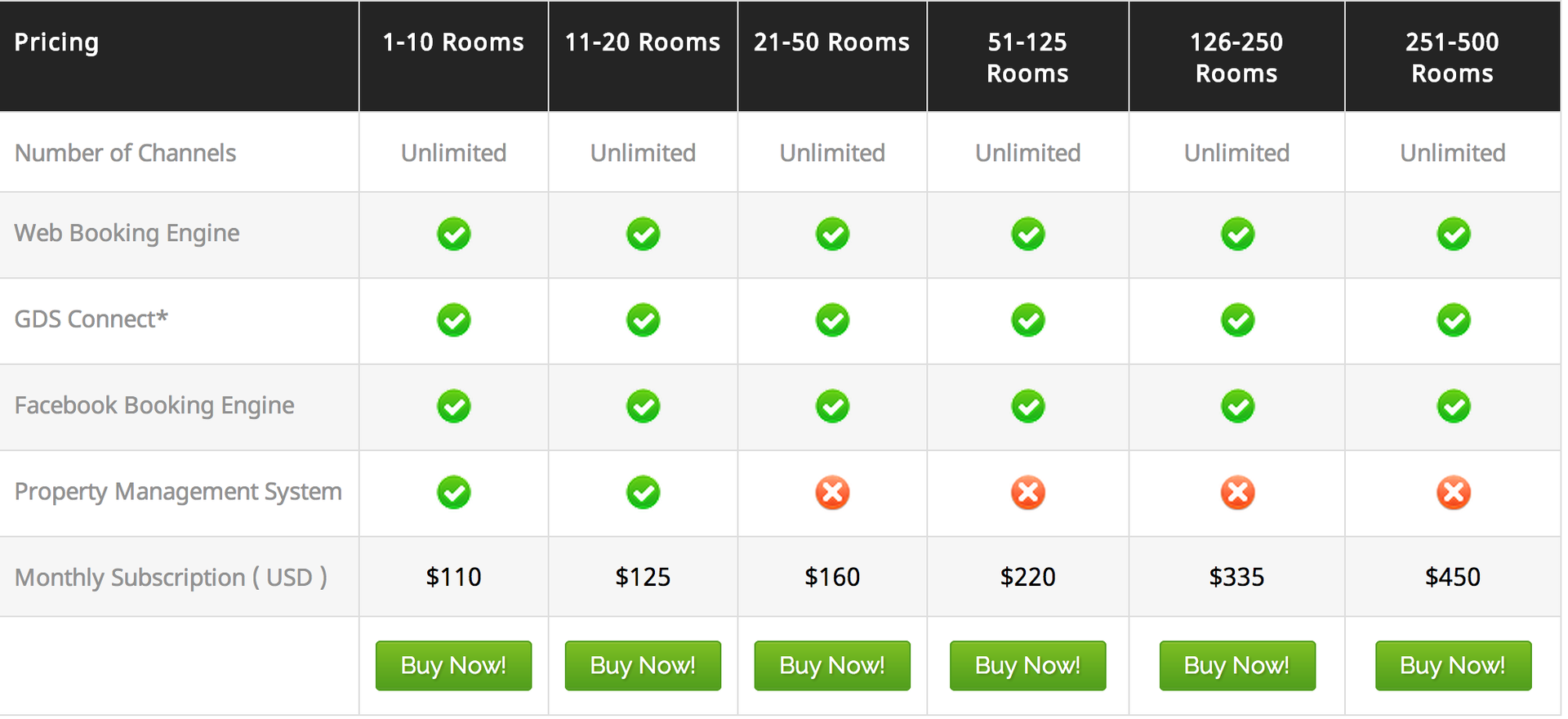The height and width of the screenshot is (719, 1568).
Task: Click GDS Connect checkmark under 251-500 Rooms
Action: (1454, 320)
